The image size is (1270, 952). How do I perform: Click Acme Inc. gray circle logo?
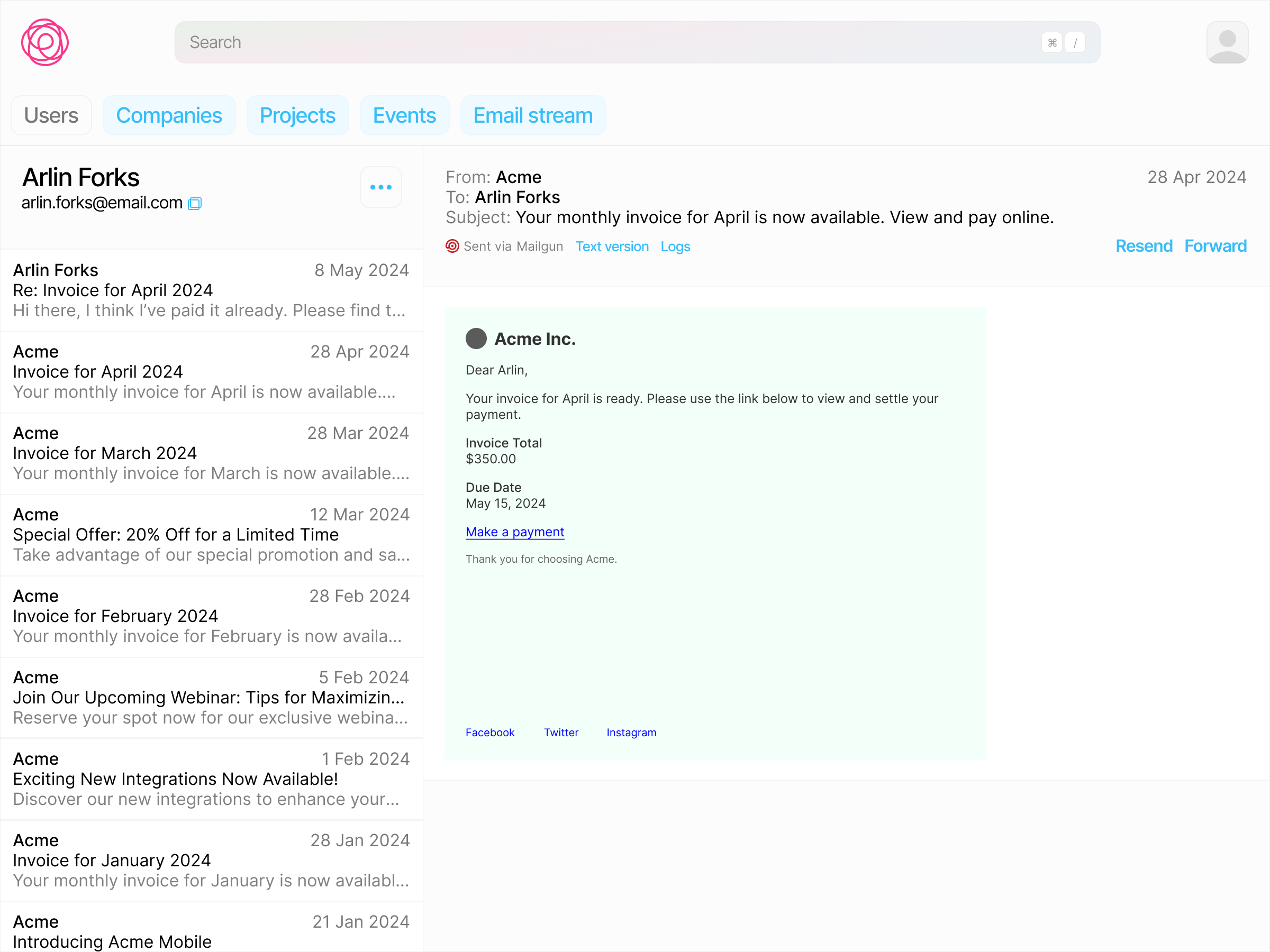point(476,338)
